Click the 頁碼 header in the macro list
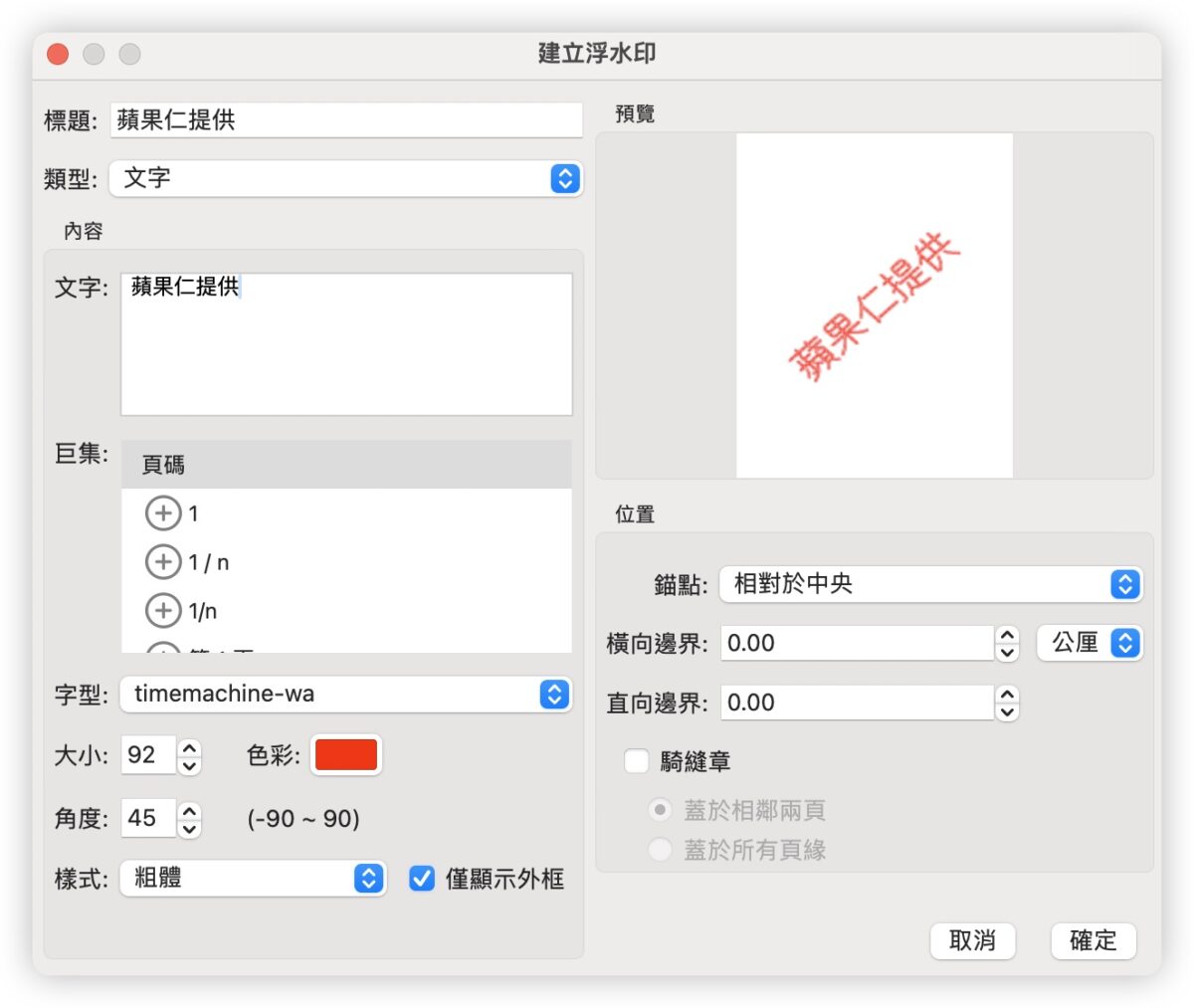 coord(346,465)
